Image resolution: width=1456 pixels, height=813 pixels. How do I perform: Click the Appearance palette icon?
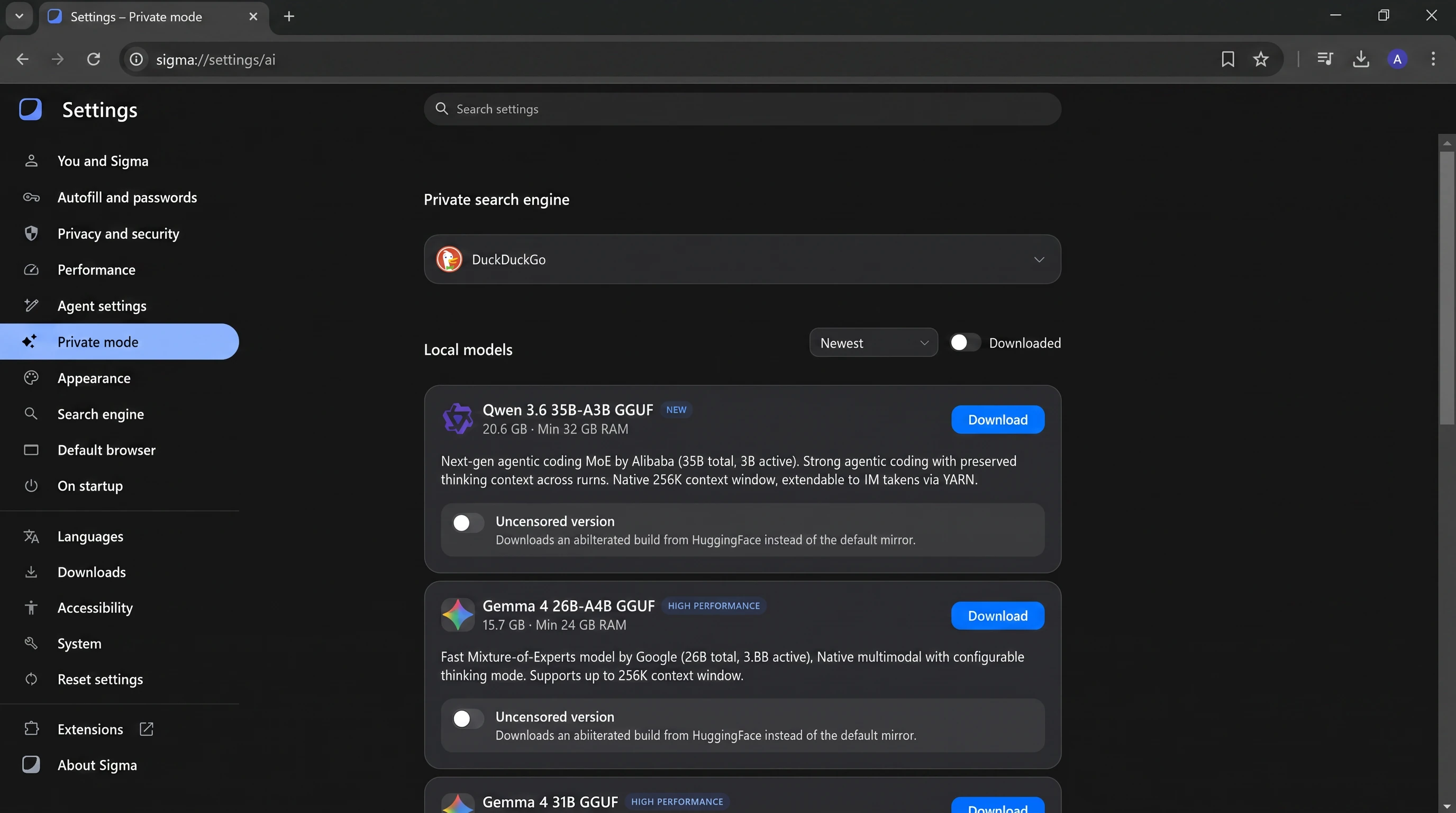tap(31, 378)
